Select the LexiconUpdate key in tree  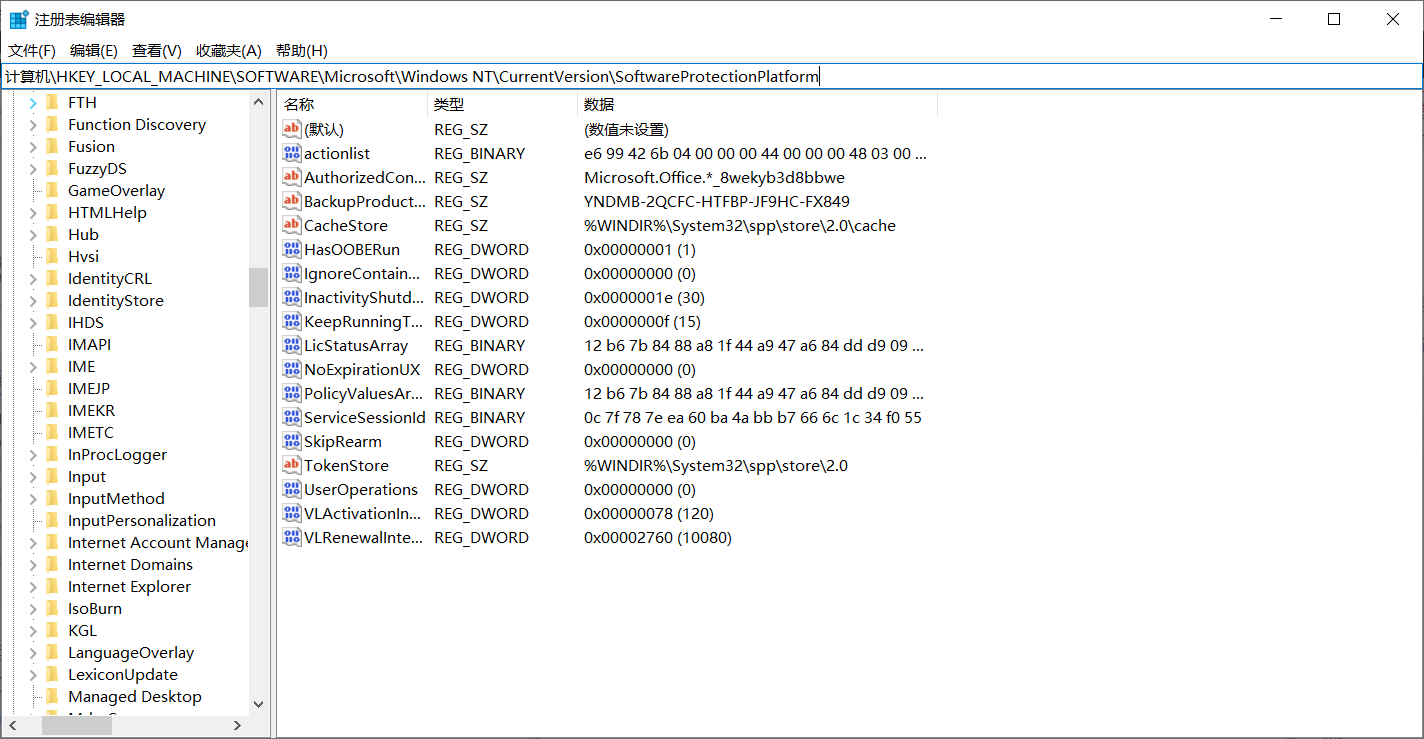tap(122, 674)
